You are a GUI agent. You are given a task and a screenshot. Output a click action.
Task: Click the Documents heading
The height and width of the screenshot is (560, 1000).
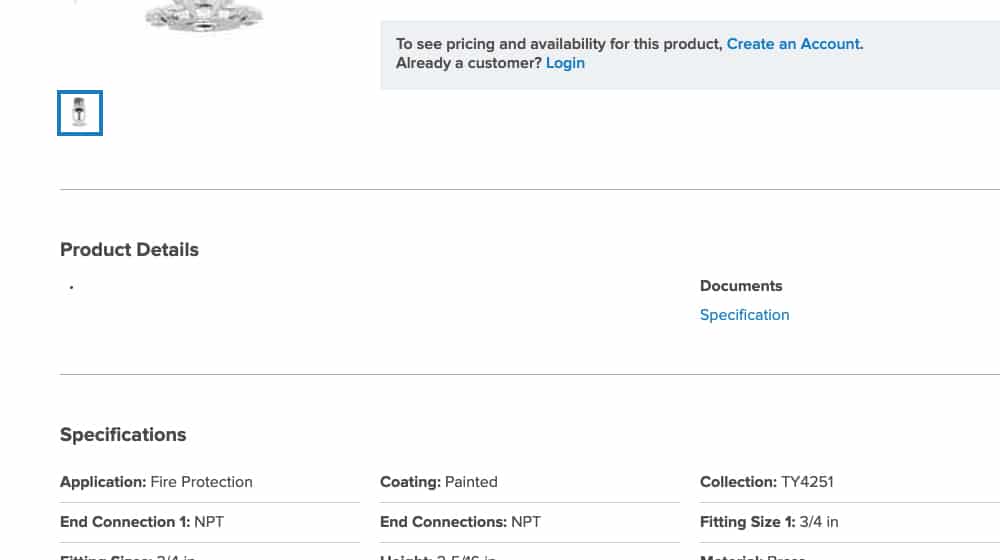tap(741, 286)
